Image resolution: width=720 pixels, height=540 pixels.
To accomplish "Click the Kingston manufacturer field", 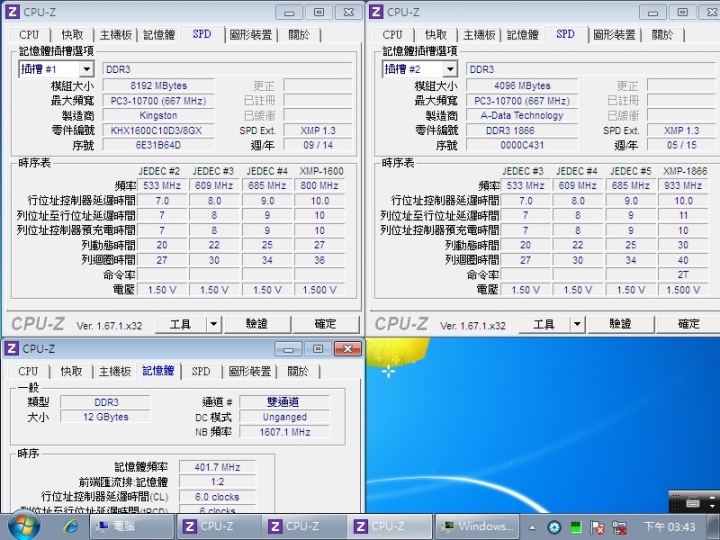I will 158,115.
